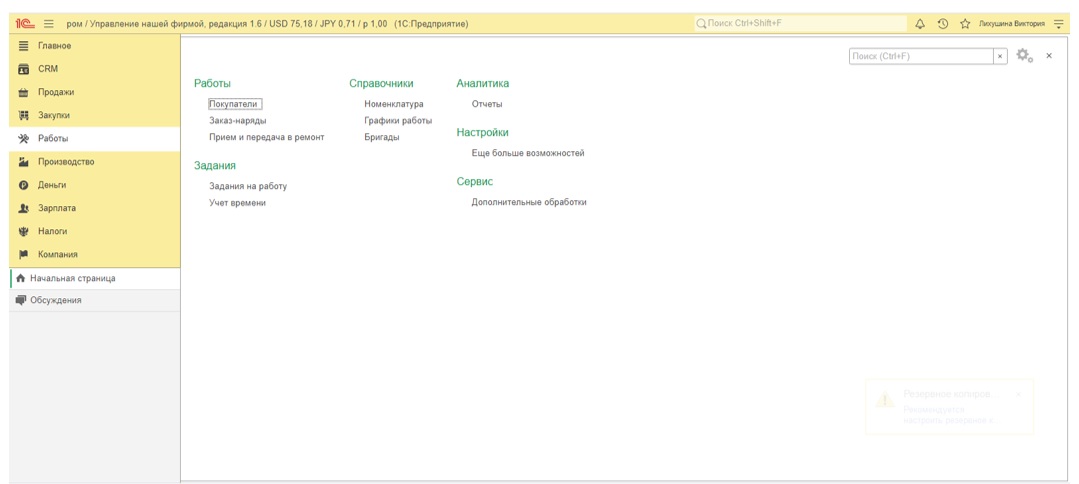Click the 1C logo icon

25,24
